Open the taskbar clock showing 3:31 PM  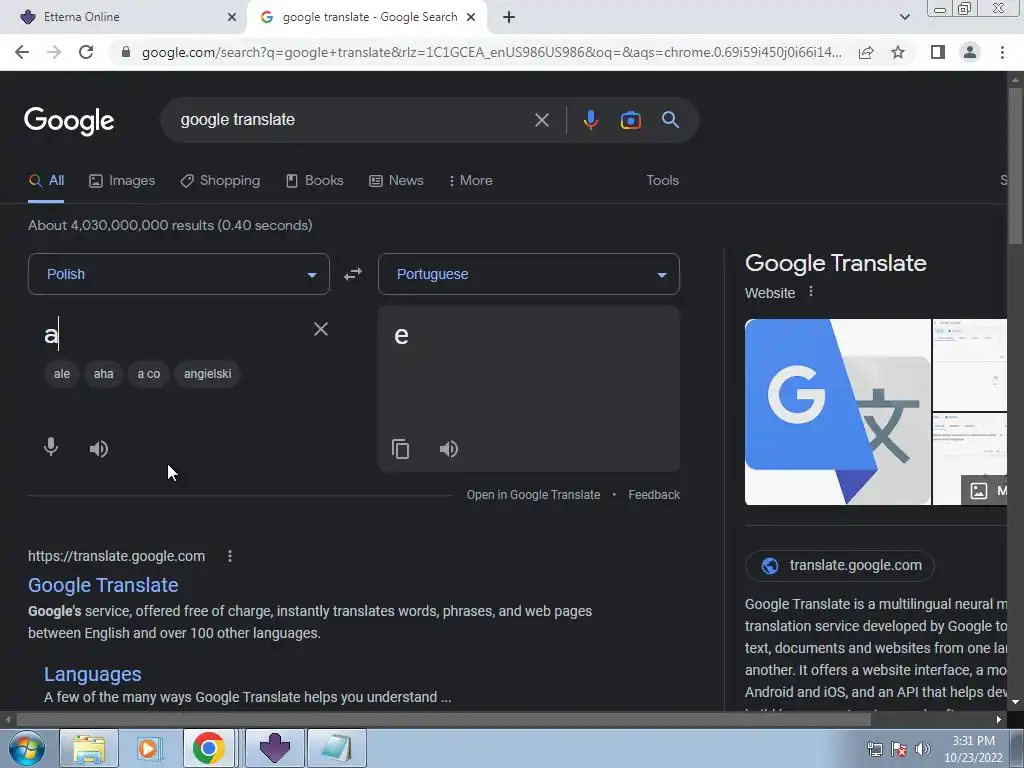tap(973, 749)
